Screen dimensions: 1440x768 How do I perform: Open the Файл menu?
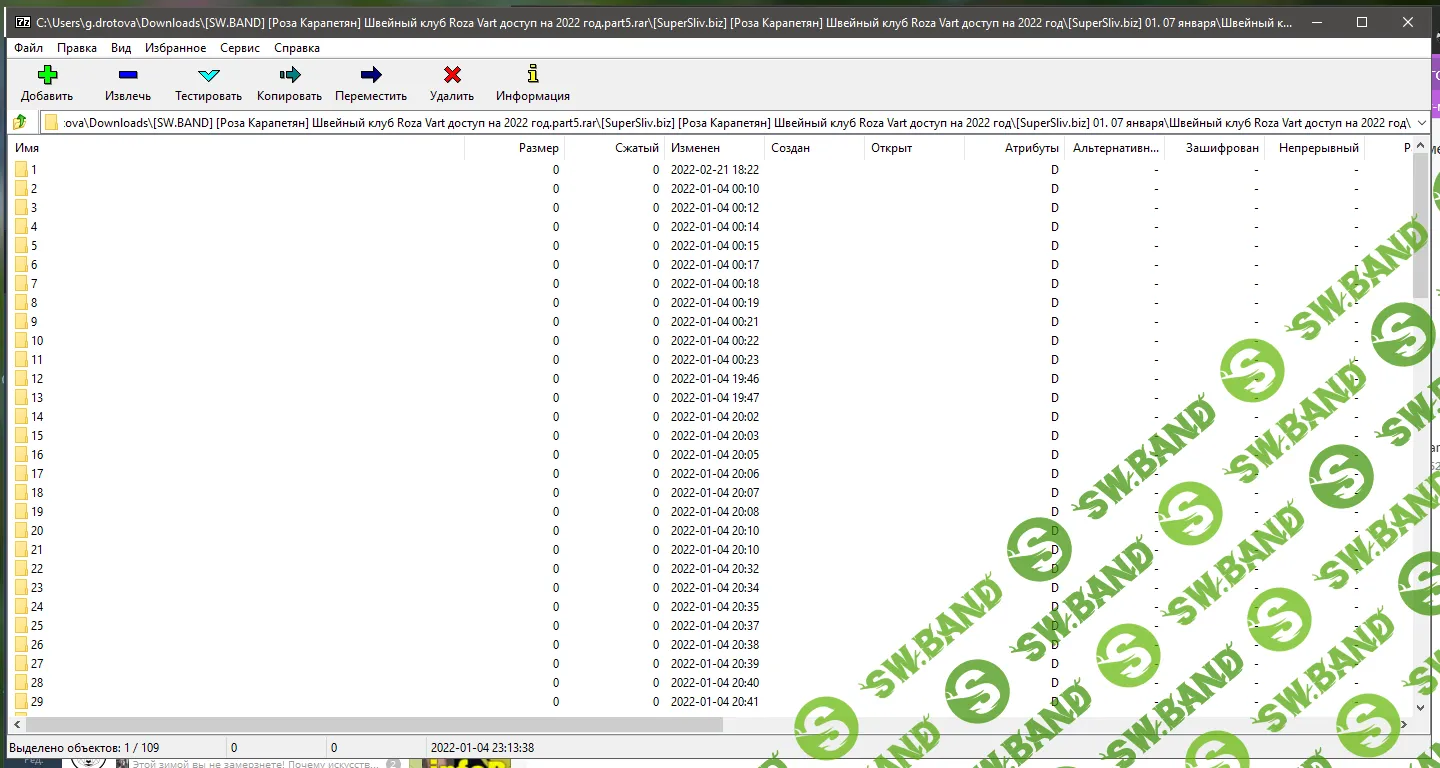point(28,47)
